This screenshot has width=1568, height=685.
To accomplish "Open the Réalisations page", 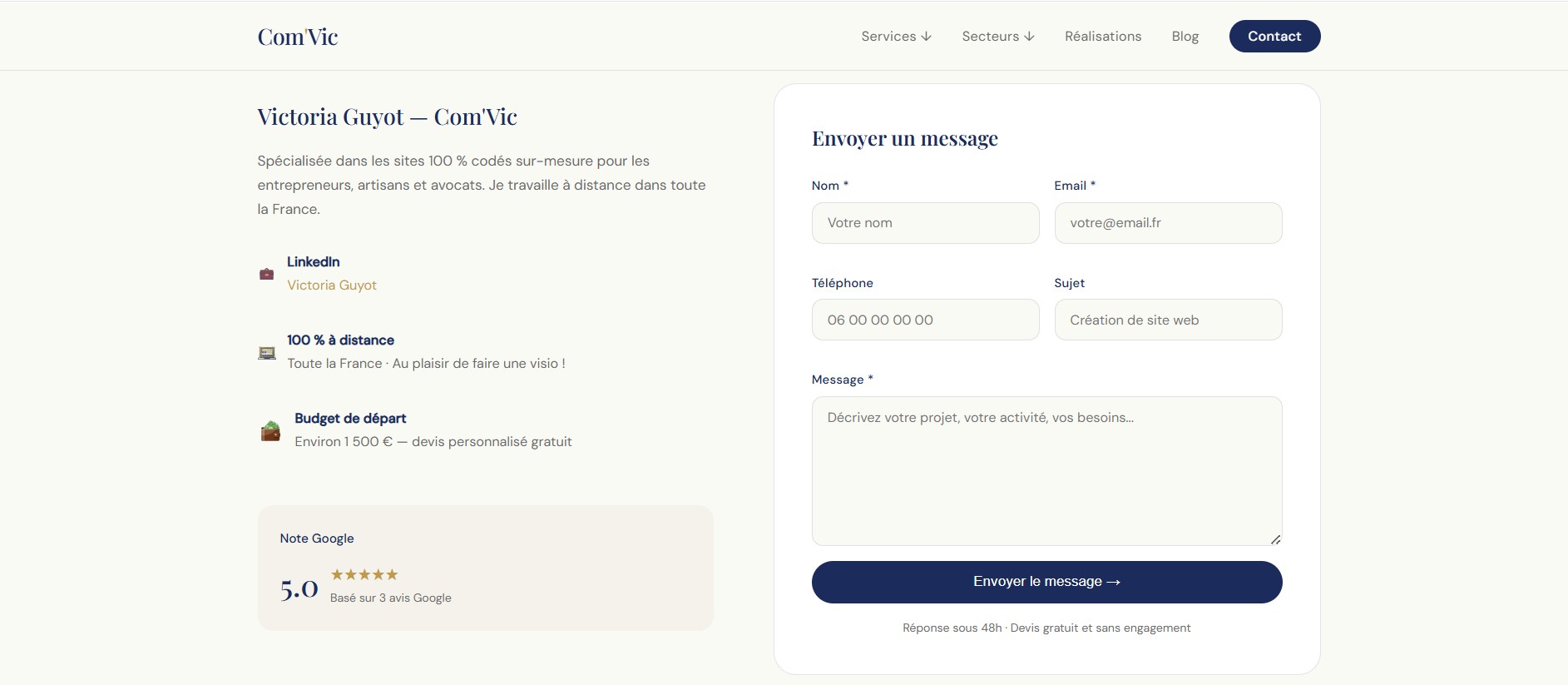I will coord(1103,37).
